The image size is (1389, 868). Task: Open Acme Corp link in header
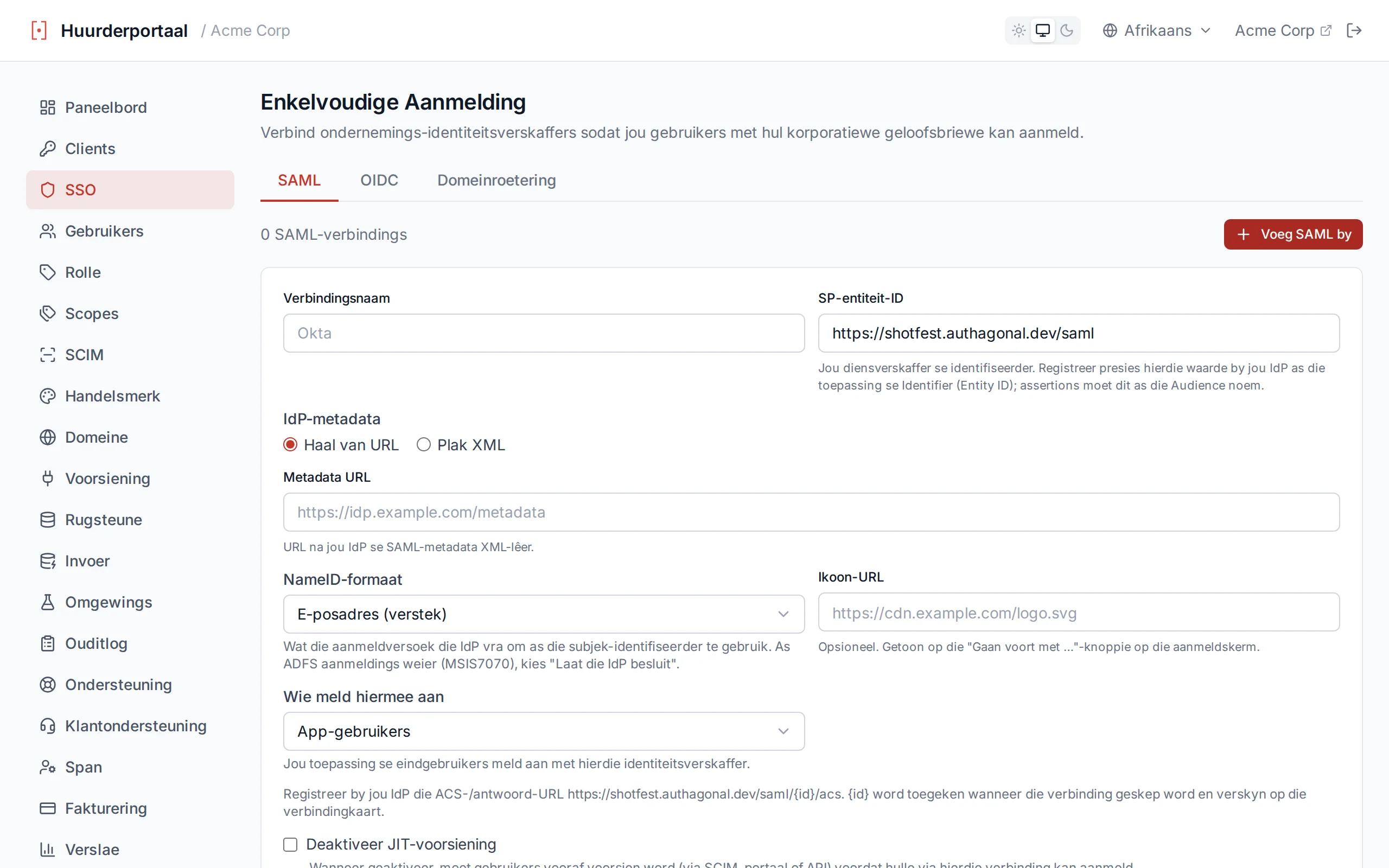click(x=1282, y=30)
